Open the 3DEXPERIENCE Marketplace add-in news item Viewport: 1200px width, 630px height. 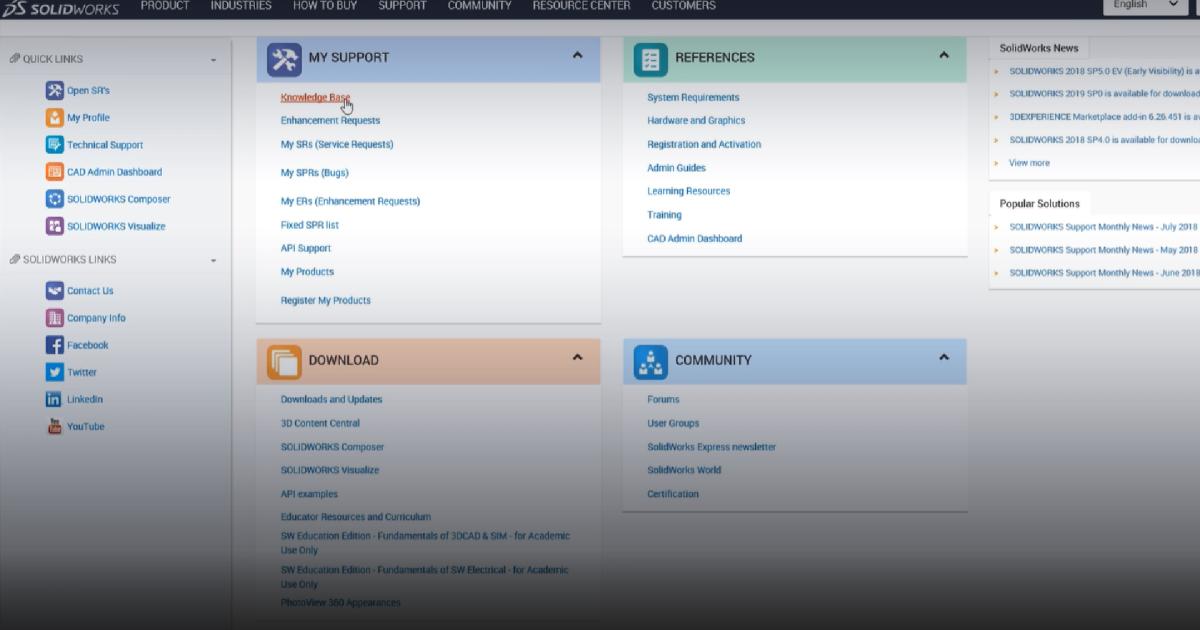1104,117
